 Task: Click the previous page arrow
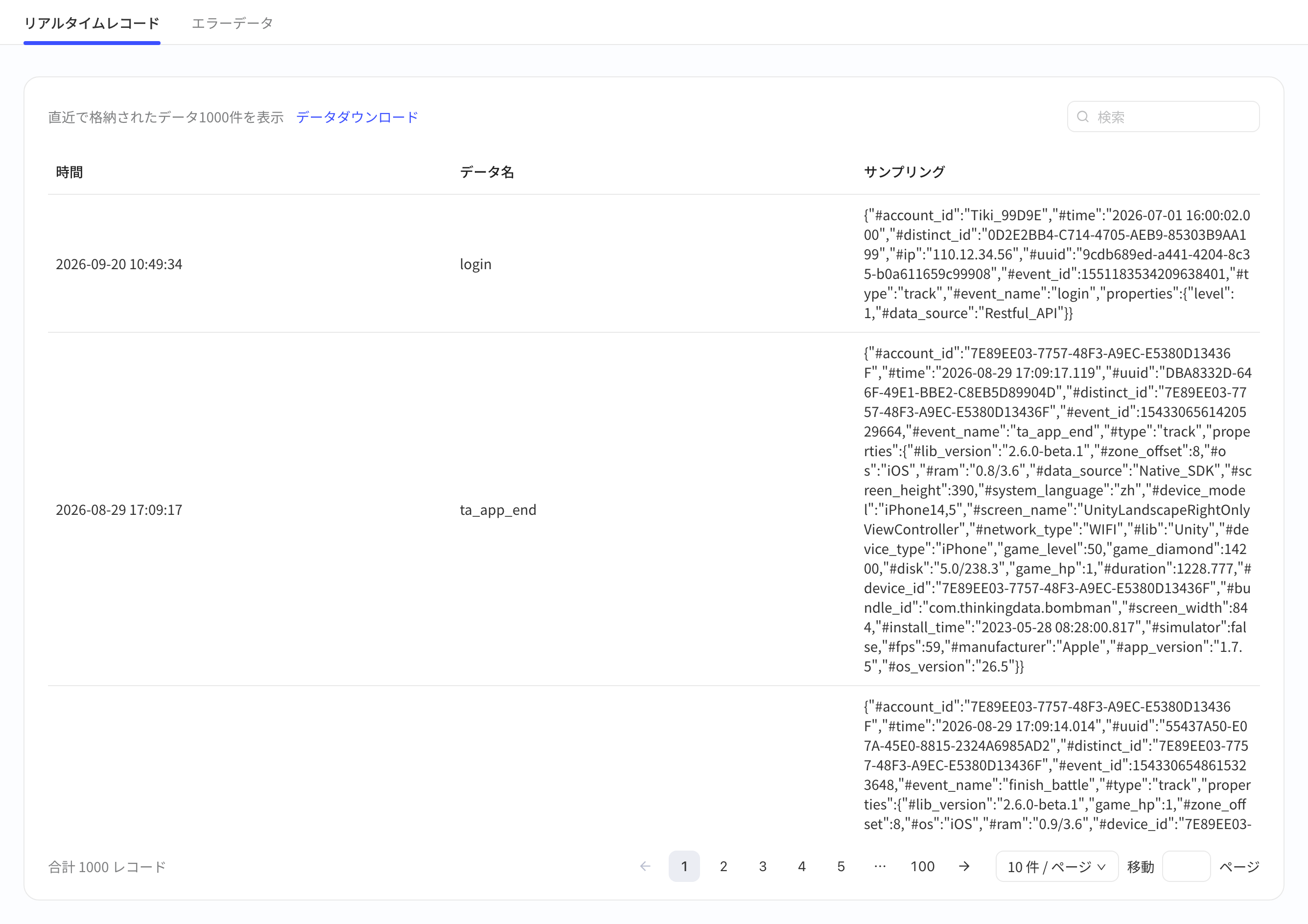tap(645, 866)
